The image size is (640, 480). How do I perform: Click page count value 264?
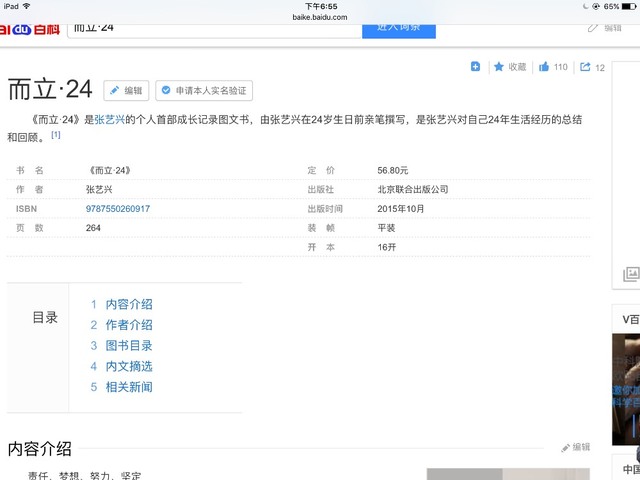click(93, 228)
